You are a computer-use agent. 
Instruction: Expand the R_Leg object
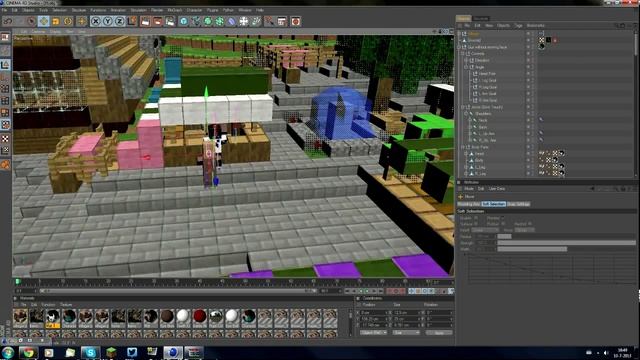(466, 173)
